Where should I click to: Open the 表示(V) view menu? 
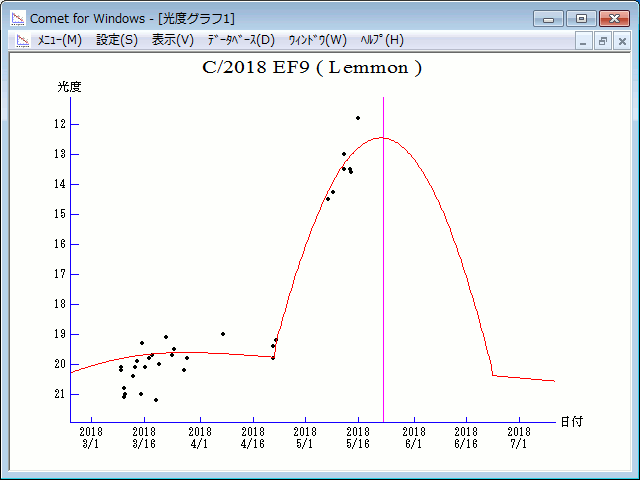(x=173, y=40)
